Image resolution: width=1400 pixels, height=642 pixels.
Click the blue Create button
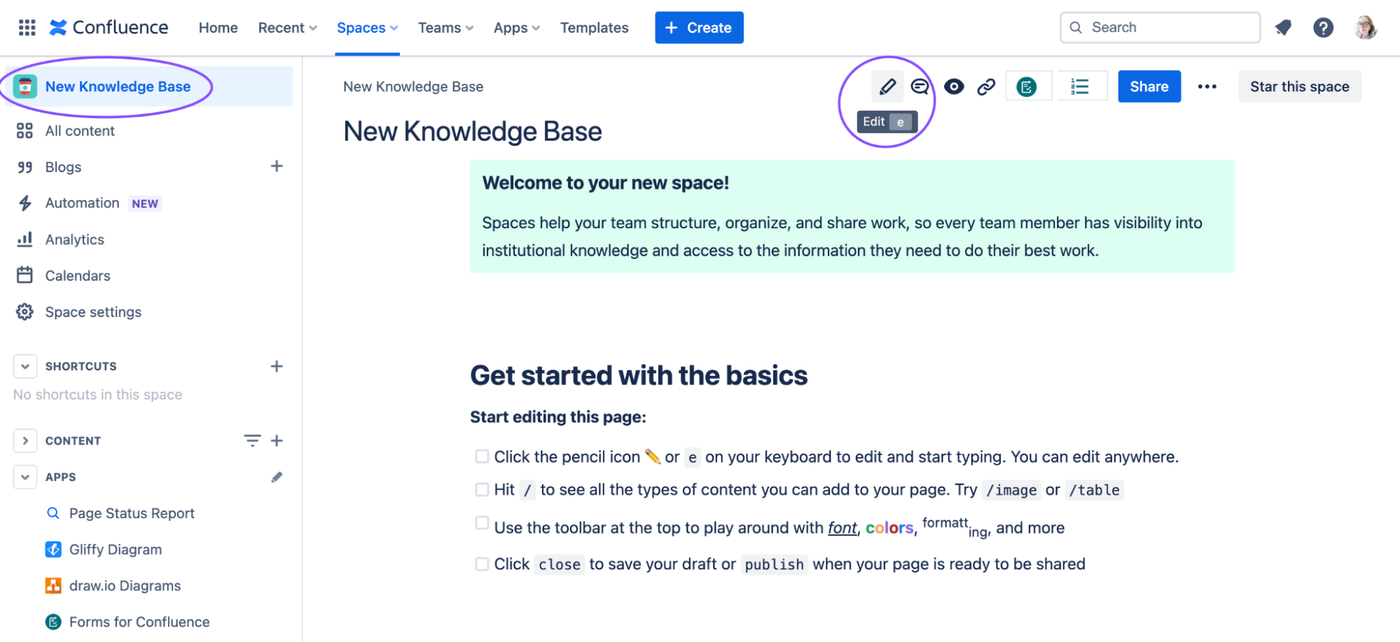point(699,28)
